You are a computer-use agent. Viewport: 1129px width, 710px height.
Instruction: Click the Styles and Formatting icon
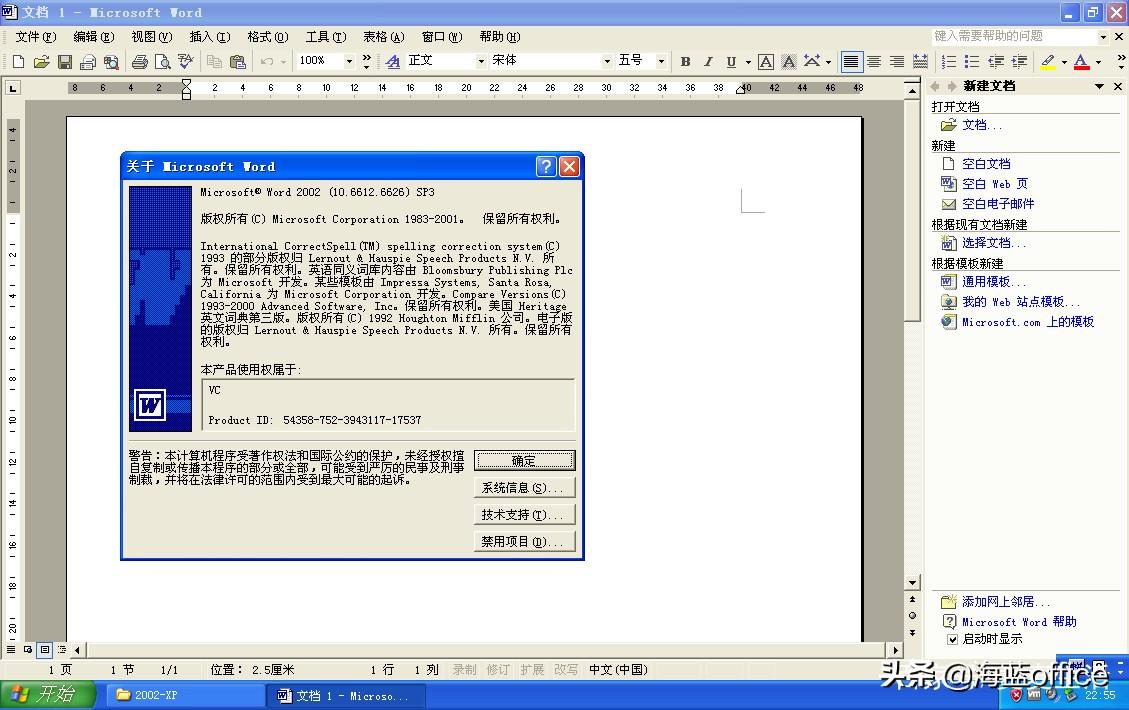392,62
